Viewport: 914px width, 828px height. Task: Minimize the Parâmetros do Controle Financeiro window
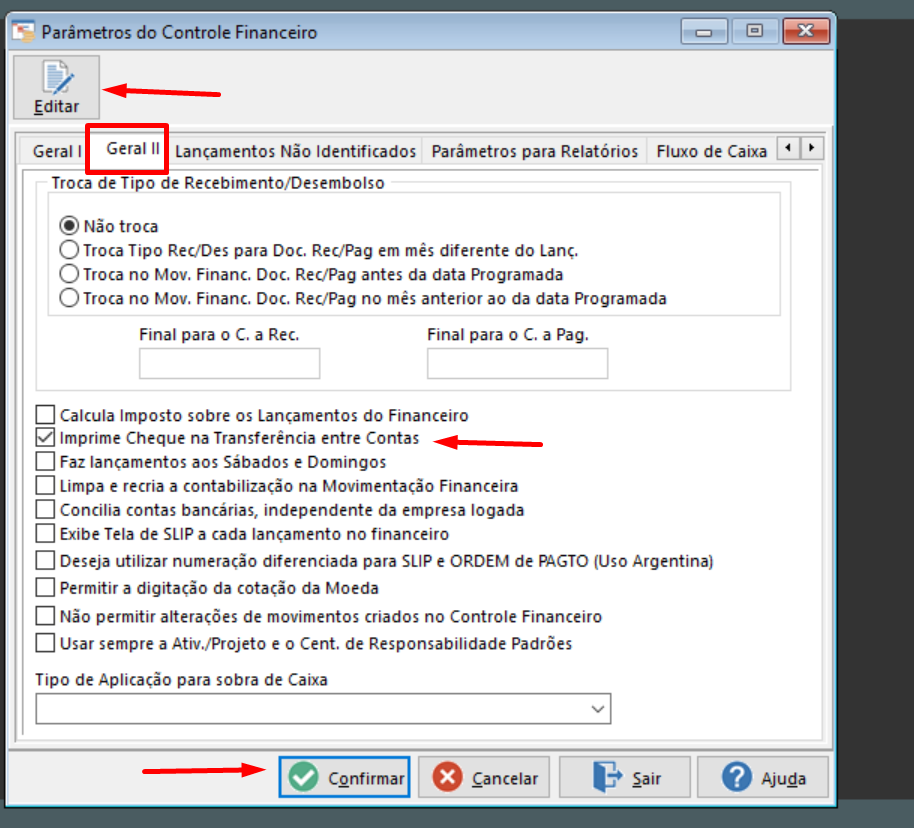tap(704, 31)
